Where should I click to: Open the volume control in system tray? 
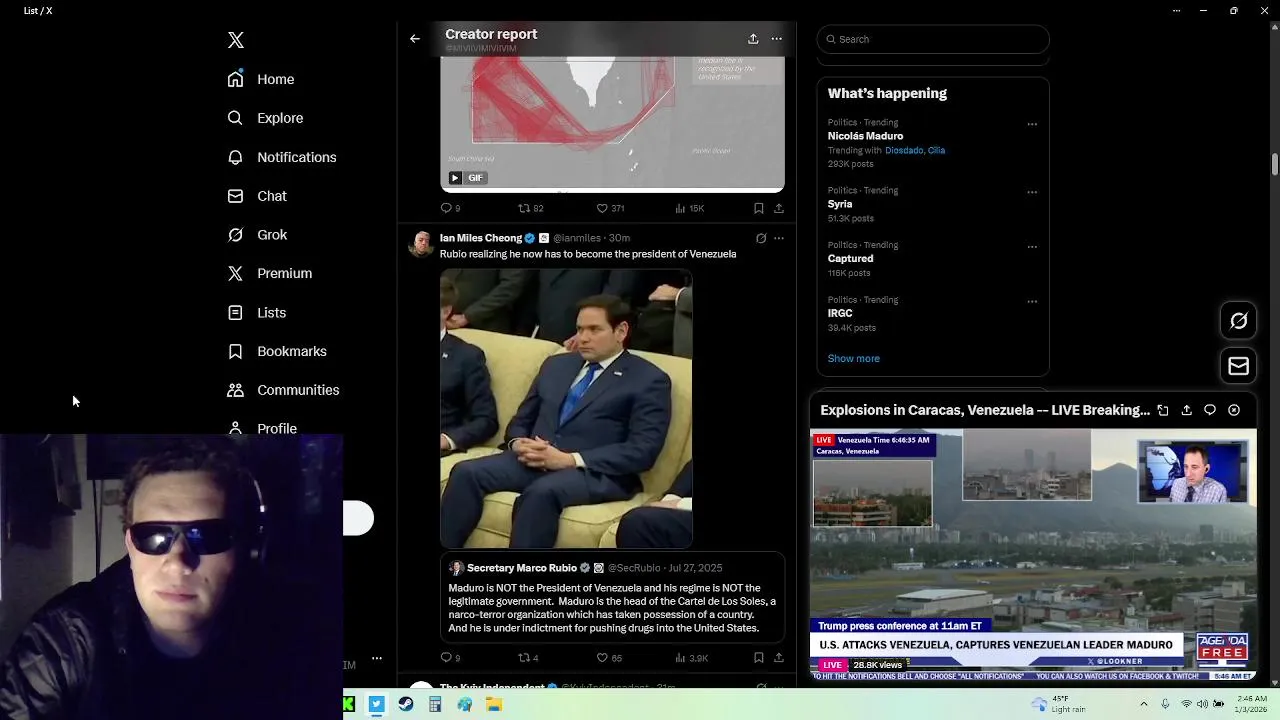1202,705
